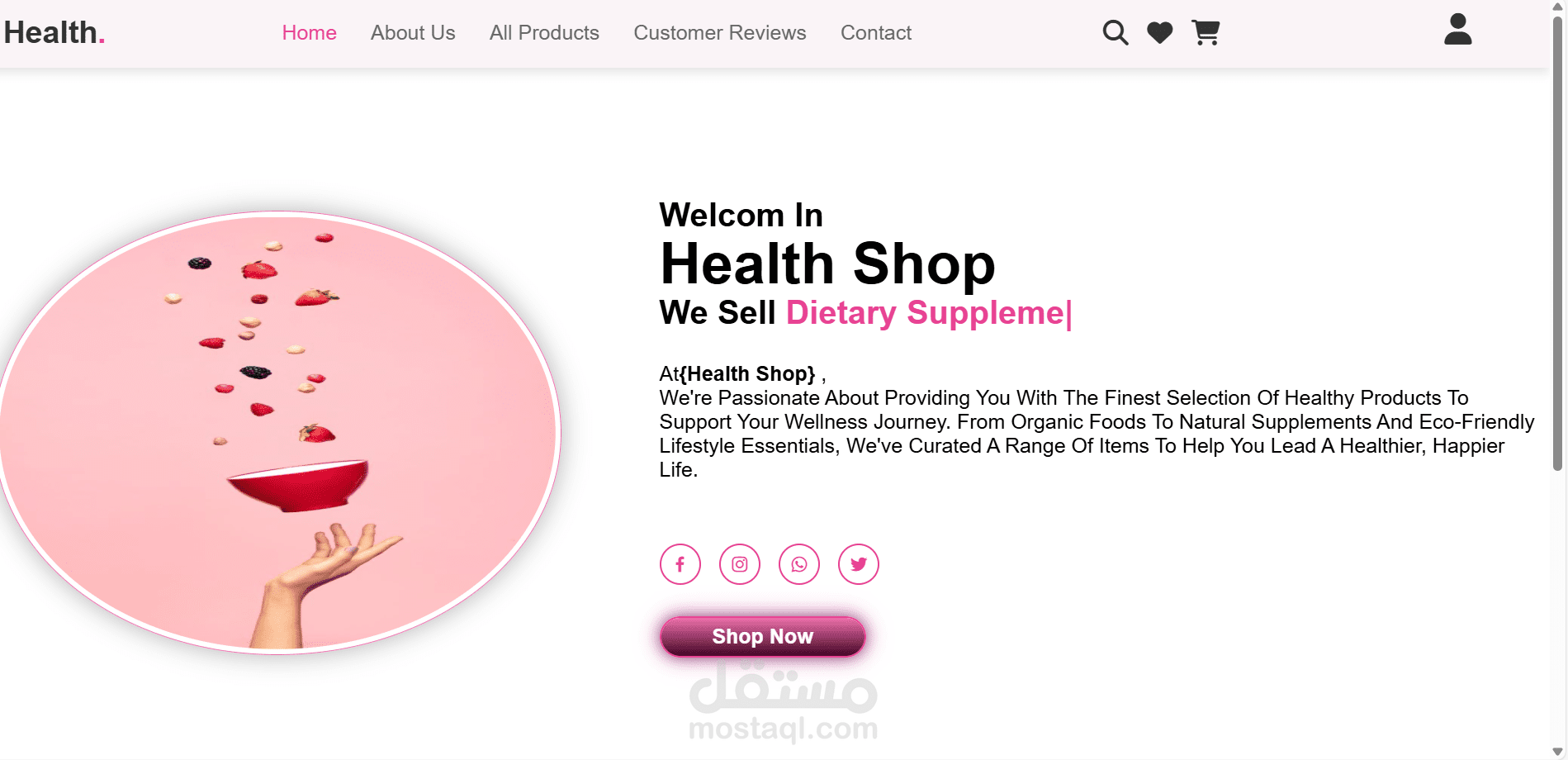Open the shopping cart icon
This screenshot has height=760, width=1568.
[x=1206, y=33]
